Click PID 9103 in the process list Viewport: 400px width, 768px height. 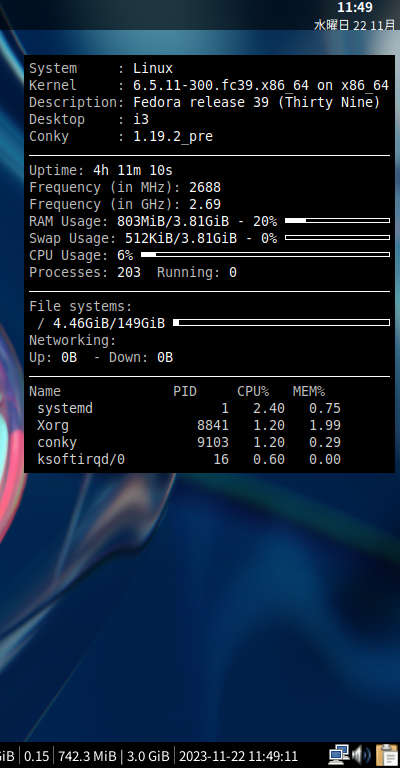213,442
